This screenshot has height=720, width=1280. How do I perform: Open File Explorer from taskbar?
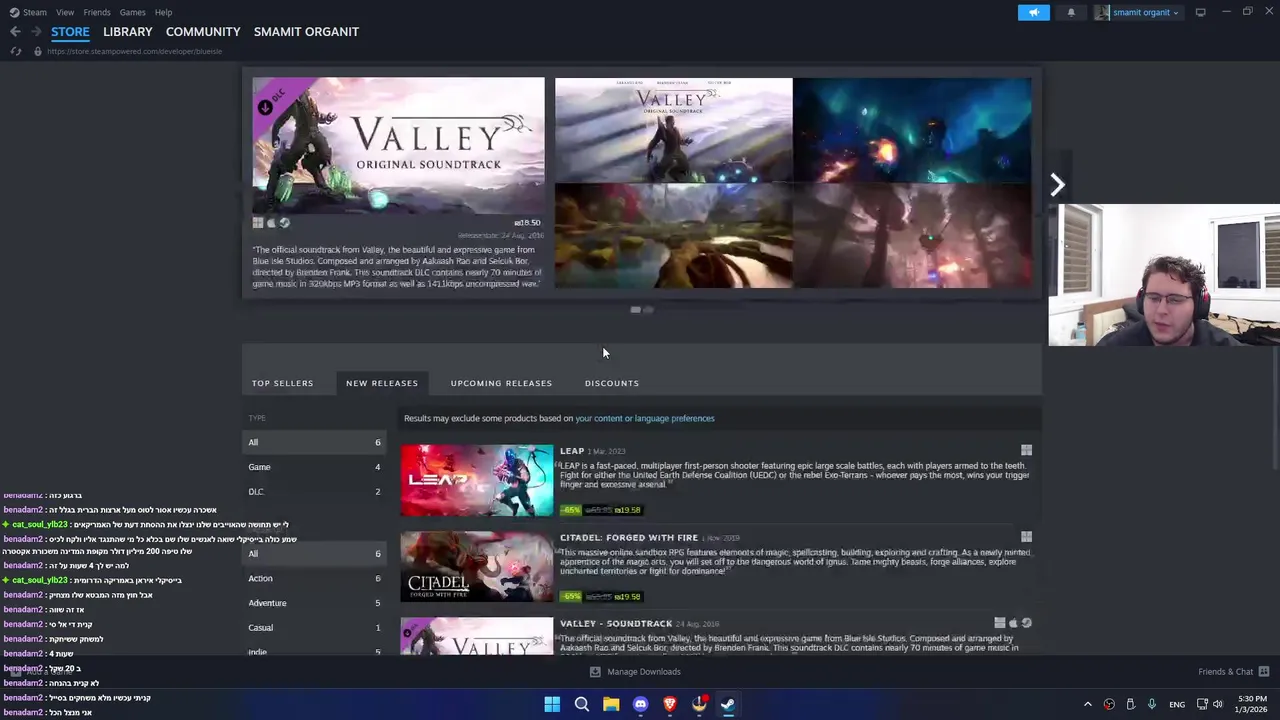(611, 705)
